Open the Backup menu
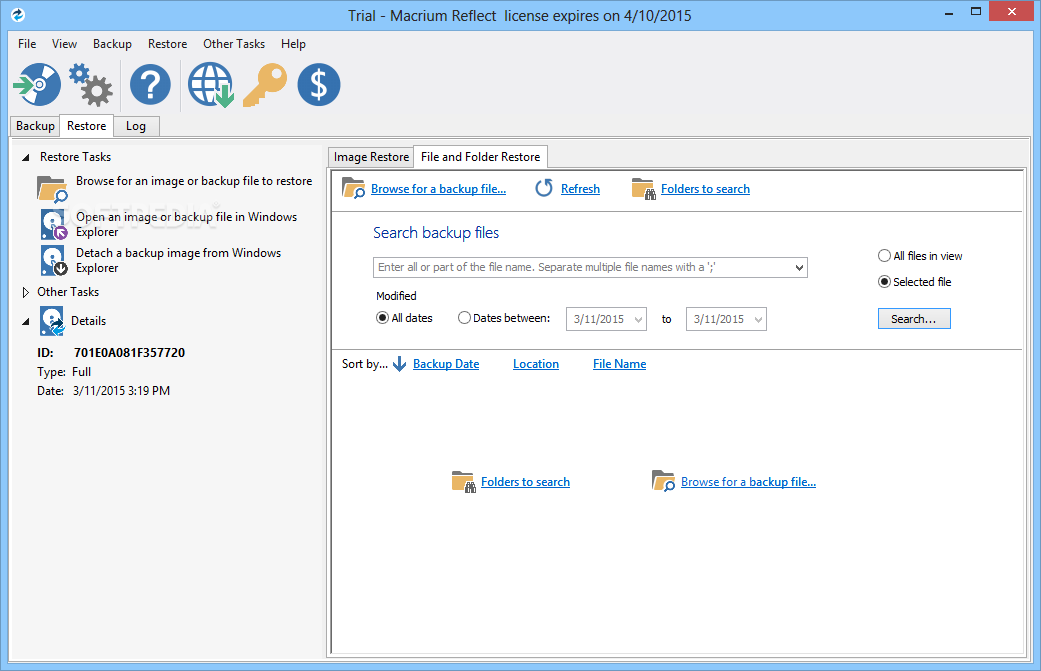1041x671 pixels. (112, 44)
